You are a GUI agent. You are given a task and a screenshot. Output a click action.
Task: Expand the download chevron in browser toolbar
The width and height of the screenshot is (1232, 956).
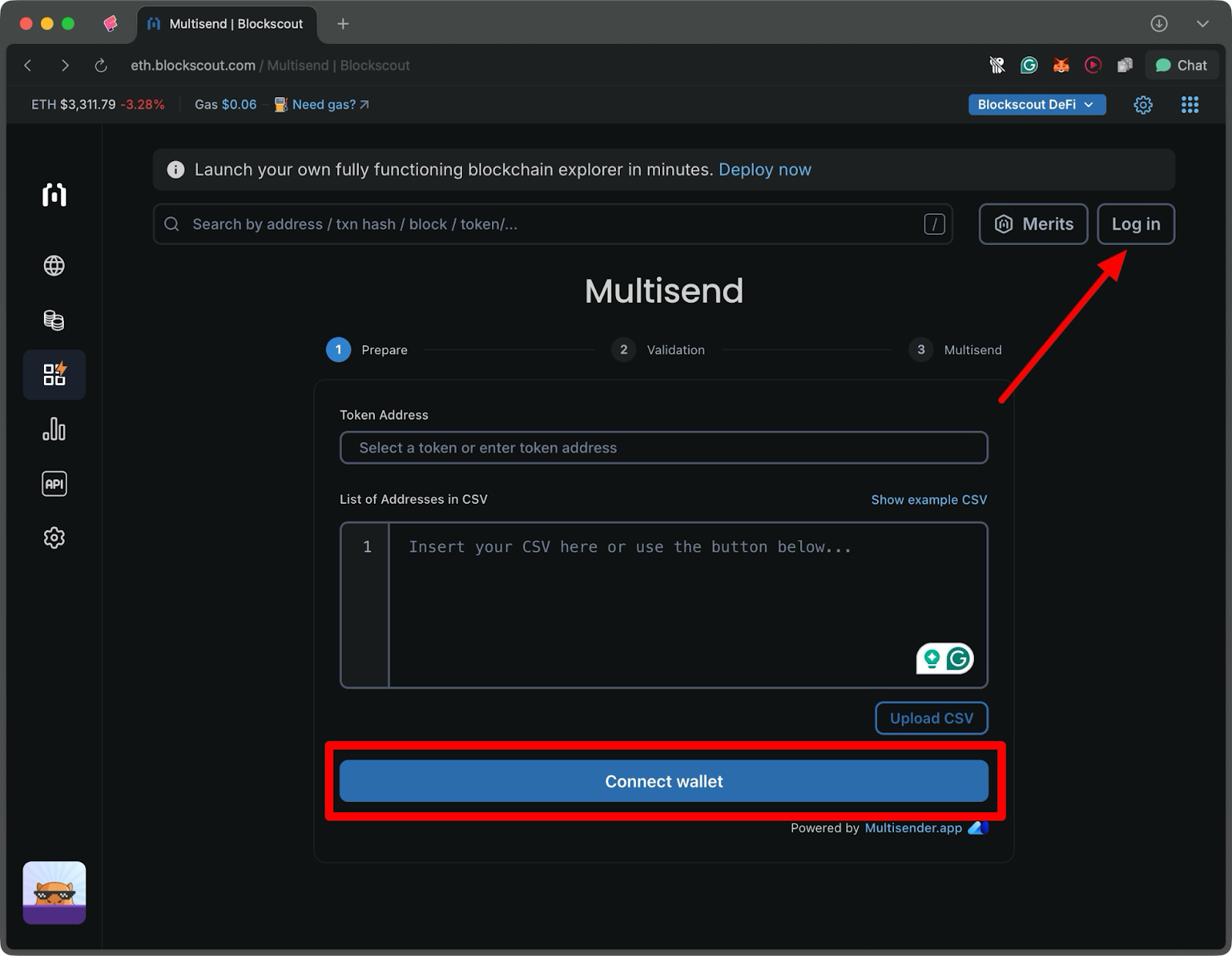1203,24
